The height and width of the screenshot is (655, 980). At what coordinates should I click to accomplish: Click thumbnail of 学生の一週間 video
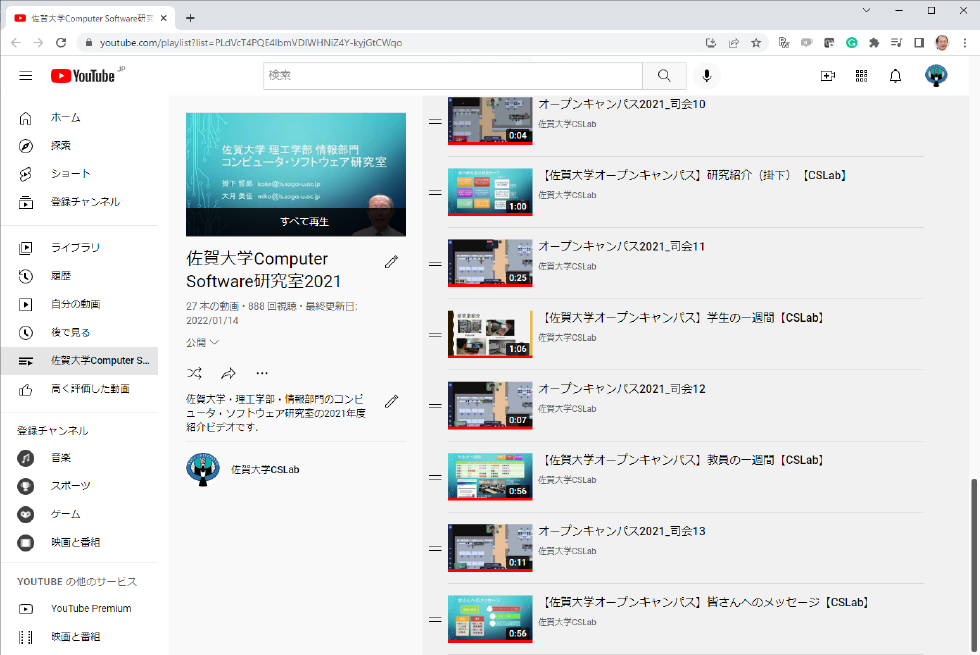click(490, 334)
